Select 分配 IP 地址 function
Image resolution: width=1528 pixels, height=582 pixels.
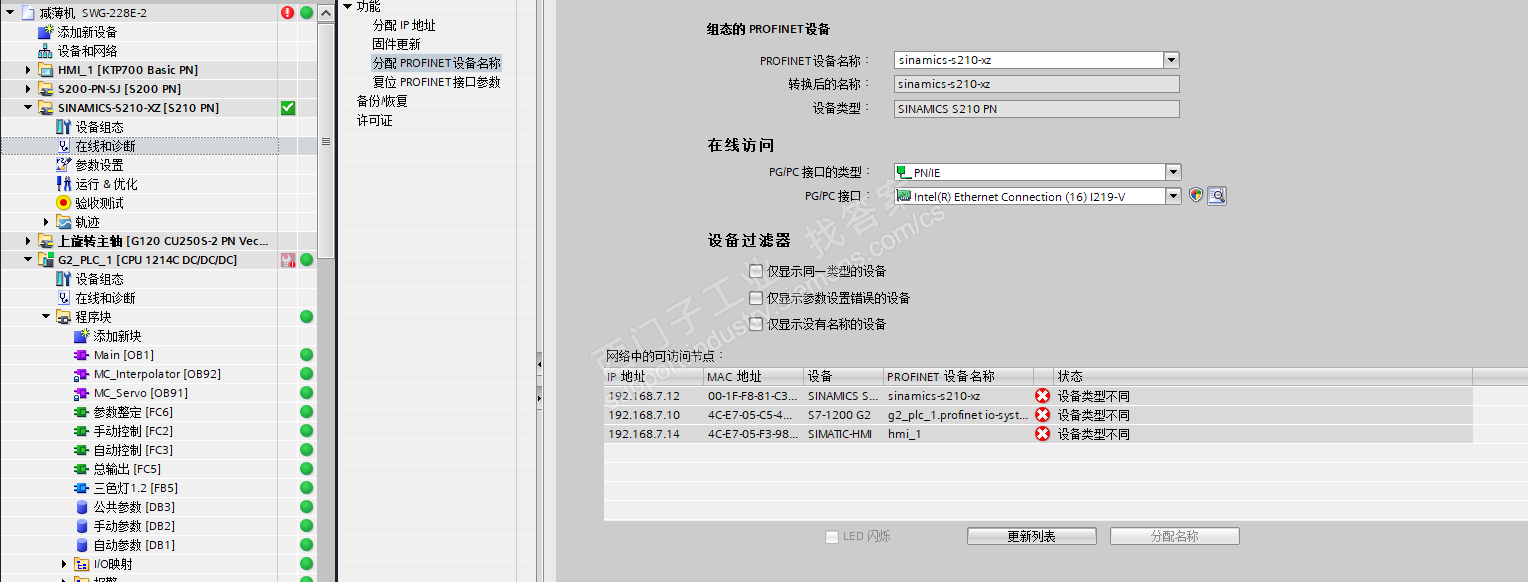click(x=404, y=25)
